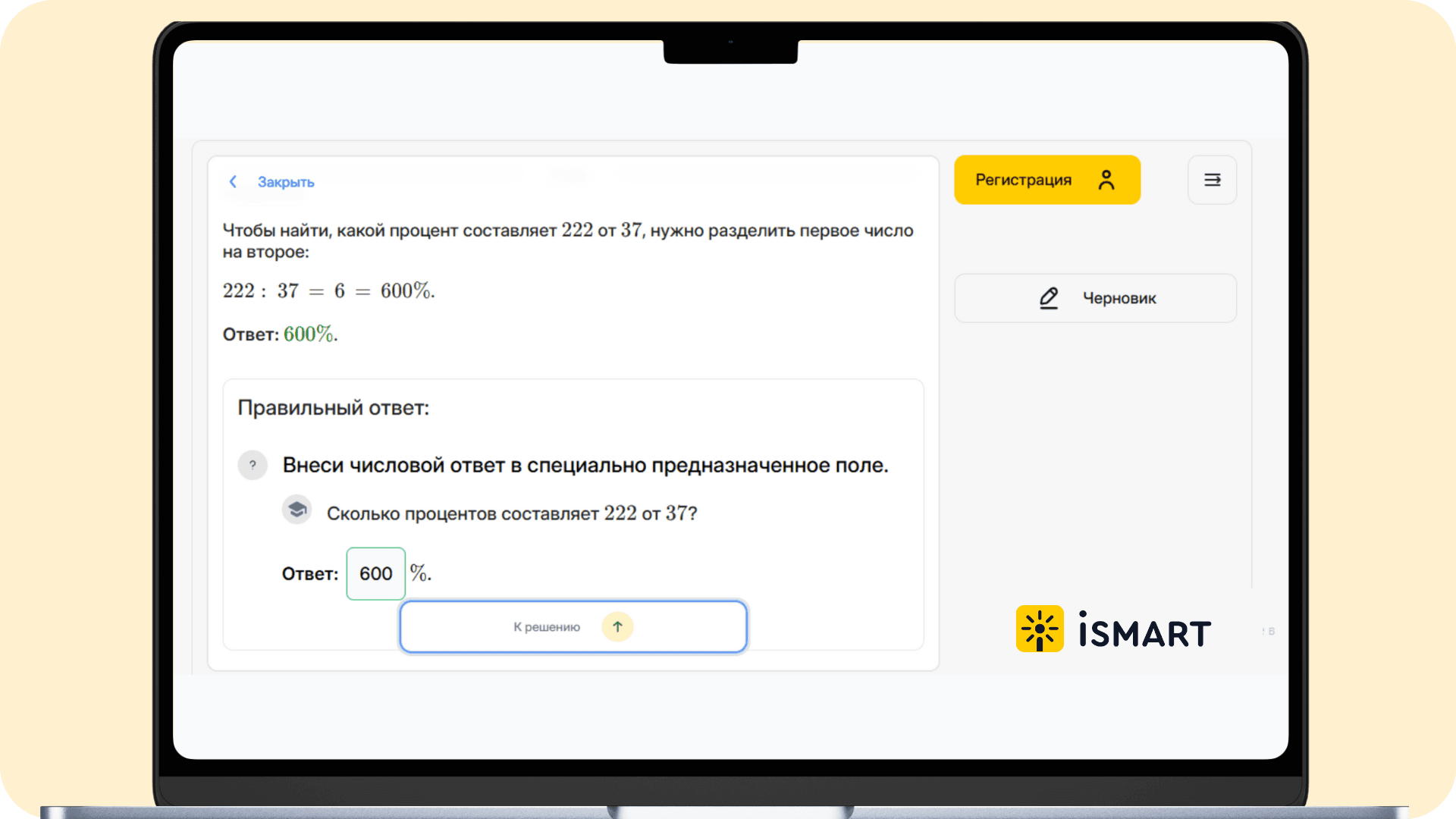Click the green up arrow icon

click(x=617, y=626)
